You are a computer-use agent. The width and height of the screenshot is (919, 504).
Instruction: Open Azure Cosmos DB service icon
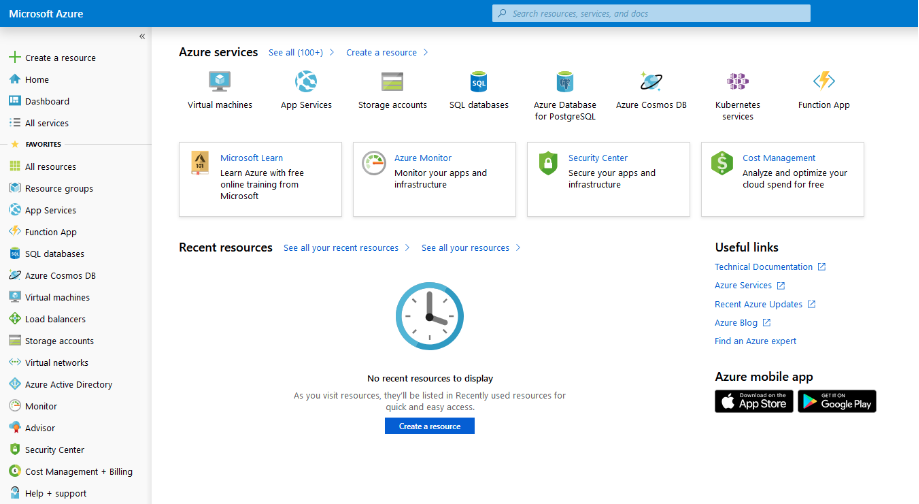coord(651,81)
